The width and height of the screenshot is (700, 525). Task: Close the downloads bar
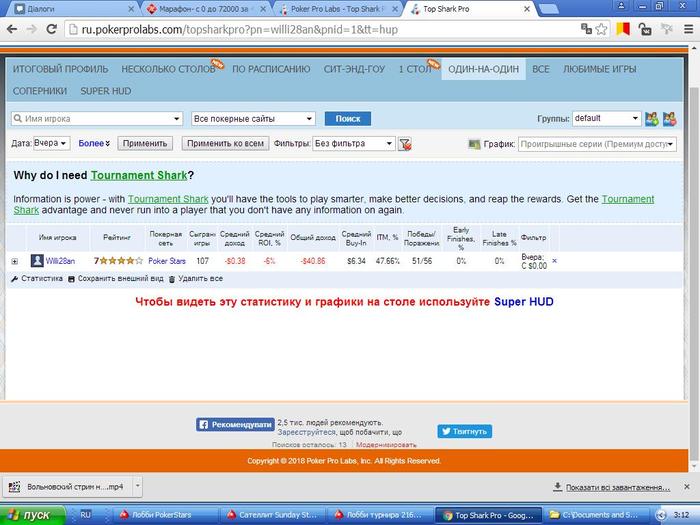[x=687, y=487]
